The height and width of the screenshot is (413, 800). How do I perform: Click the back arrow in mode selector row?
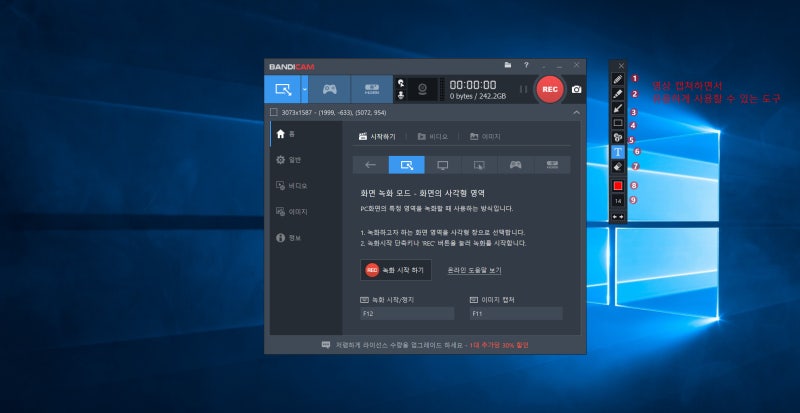(x=370, y=165)
